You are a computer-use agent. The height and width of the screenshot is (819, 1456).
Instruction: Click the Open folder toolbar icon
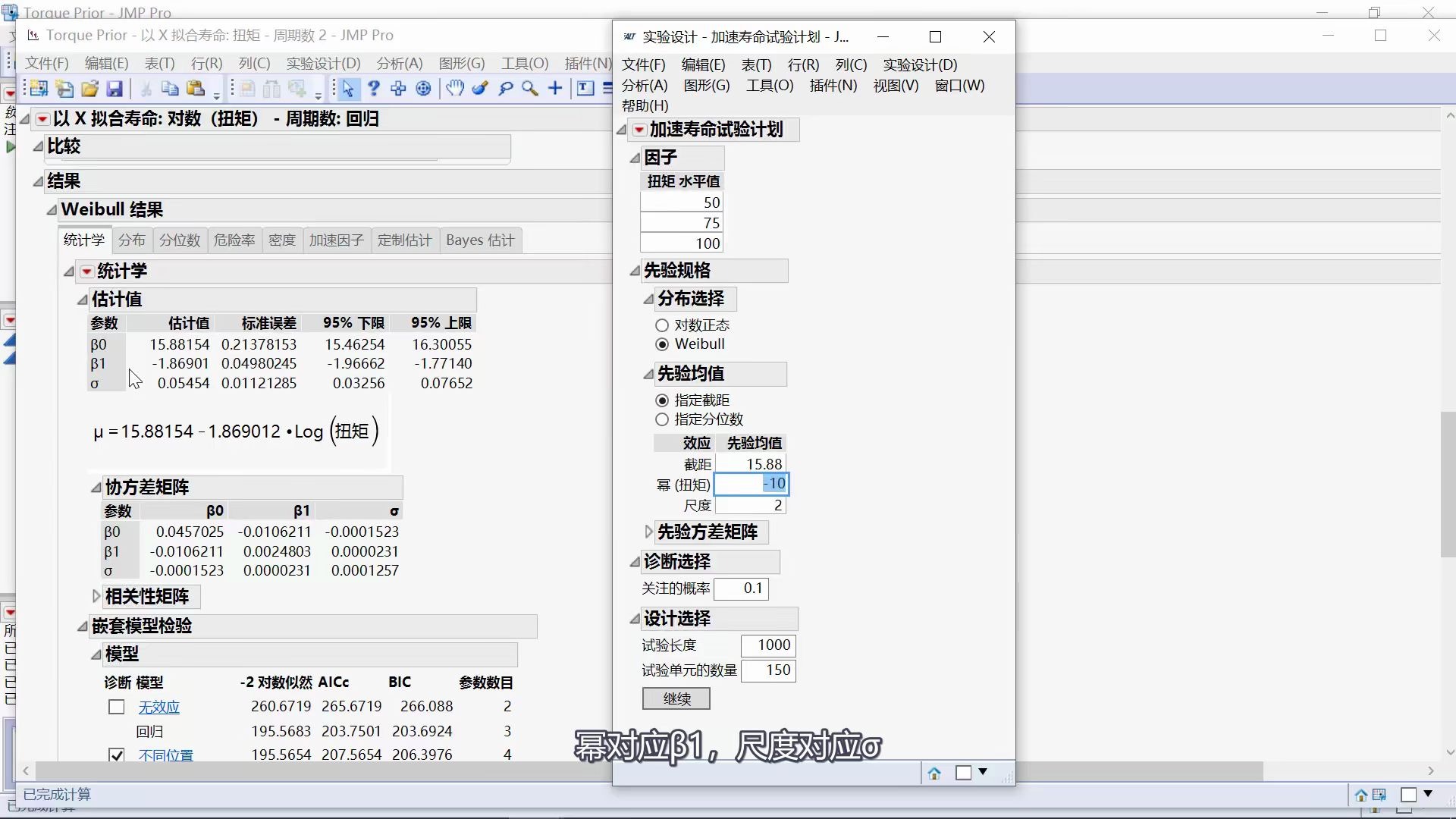click(x=89, y=89)
